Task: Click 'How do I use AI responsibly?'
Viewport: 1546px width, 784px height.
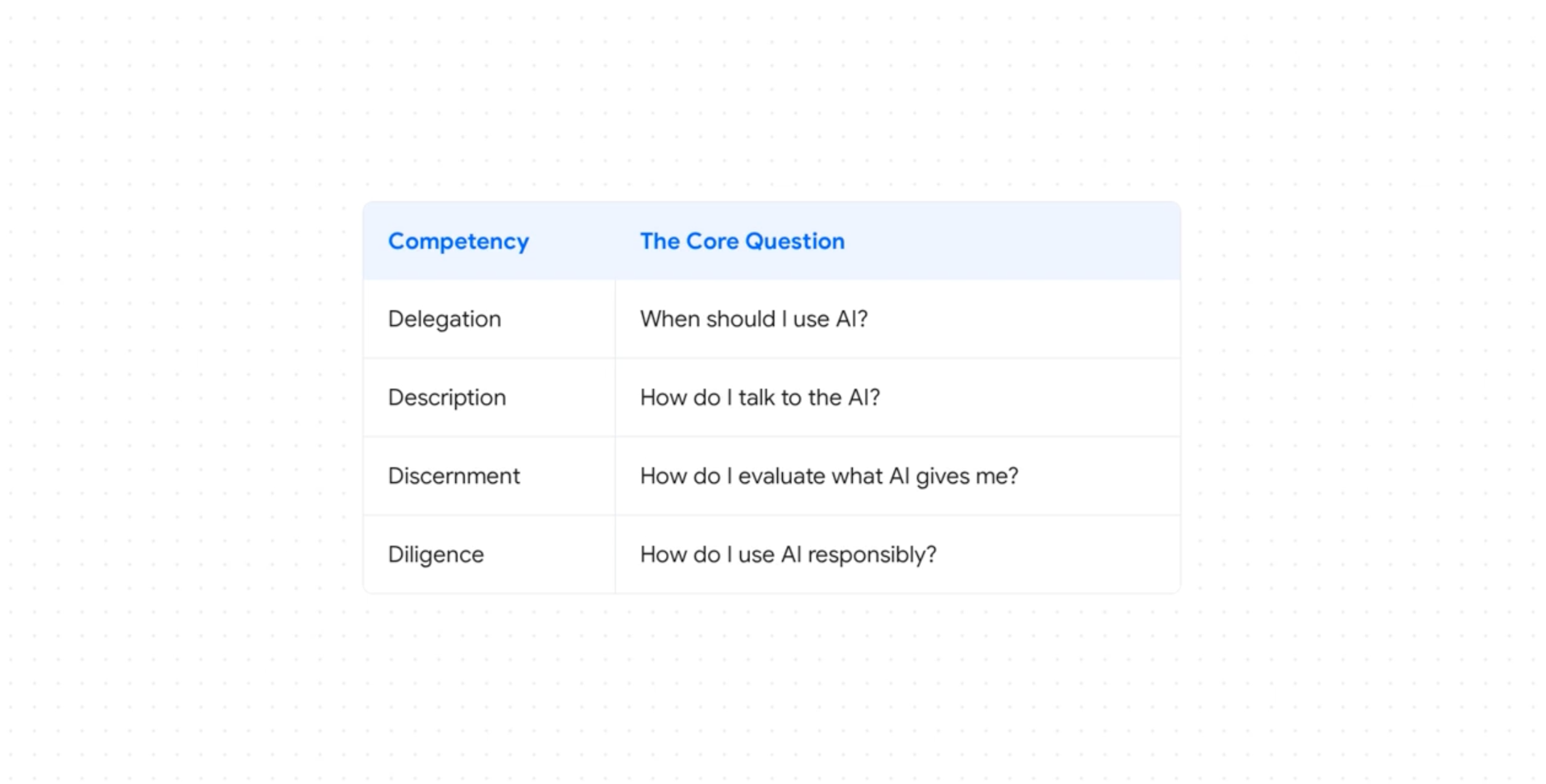Action: tap(788, 555)
